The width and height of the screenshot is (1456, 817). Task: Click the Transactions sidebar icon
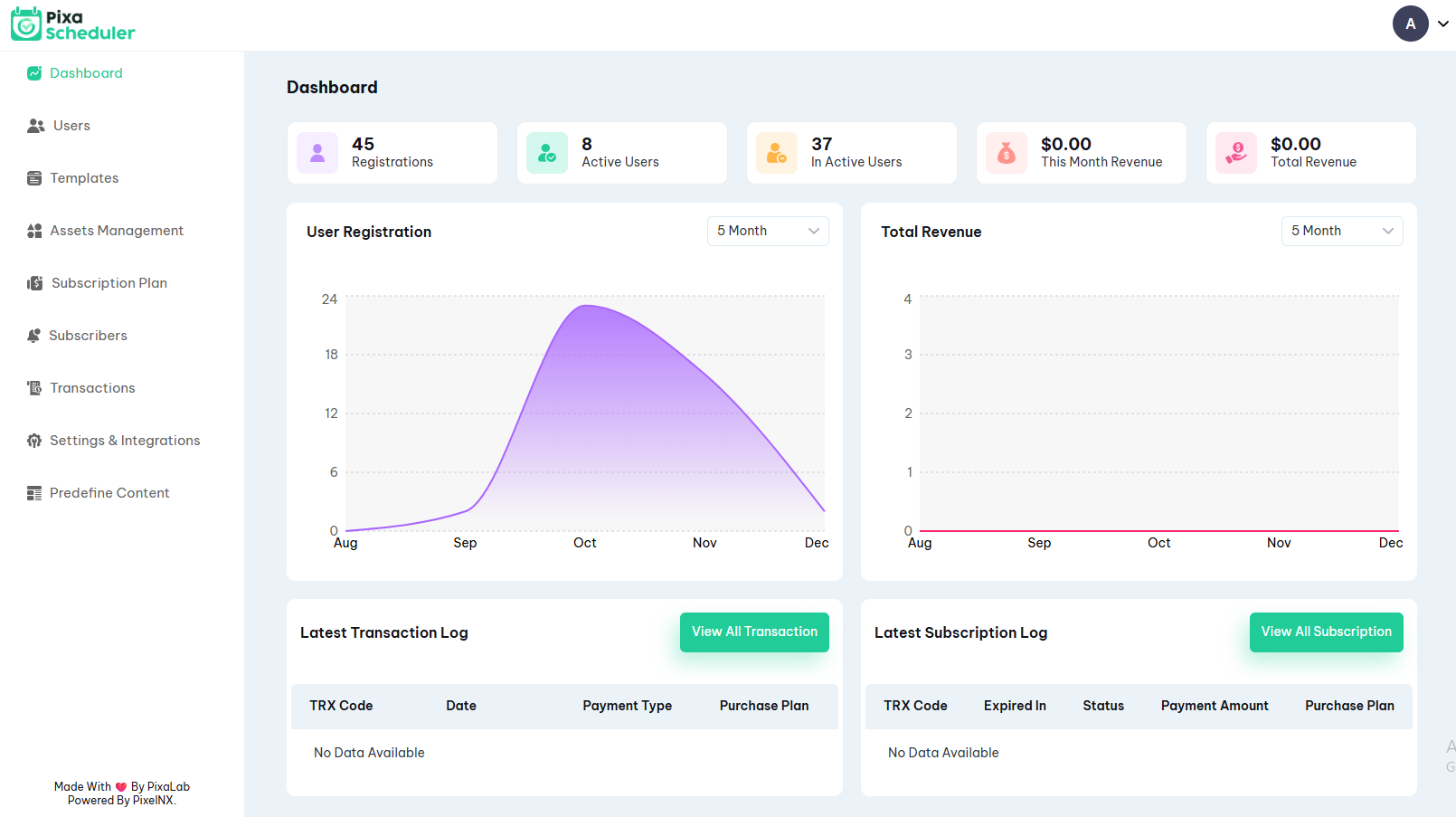pyautogui.click(x=34, y=388)
